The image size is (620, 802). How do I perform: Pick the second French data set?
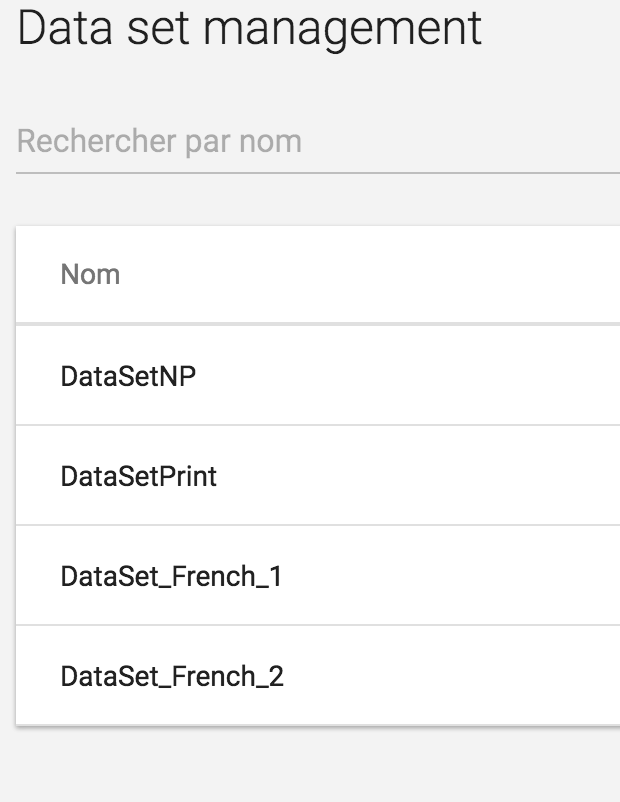pos(172,676)
